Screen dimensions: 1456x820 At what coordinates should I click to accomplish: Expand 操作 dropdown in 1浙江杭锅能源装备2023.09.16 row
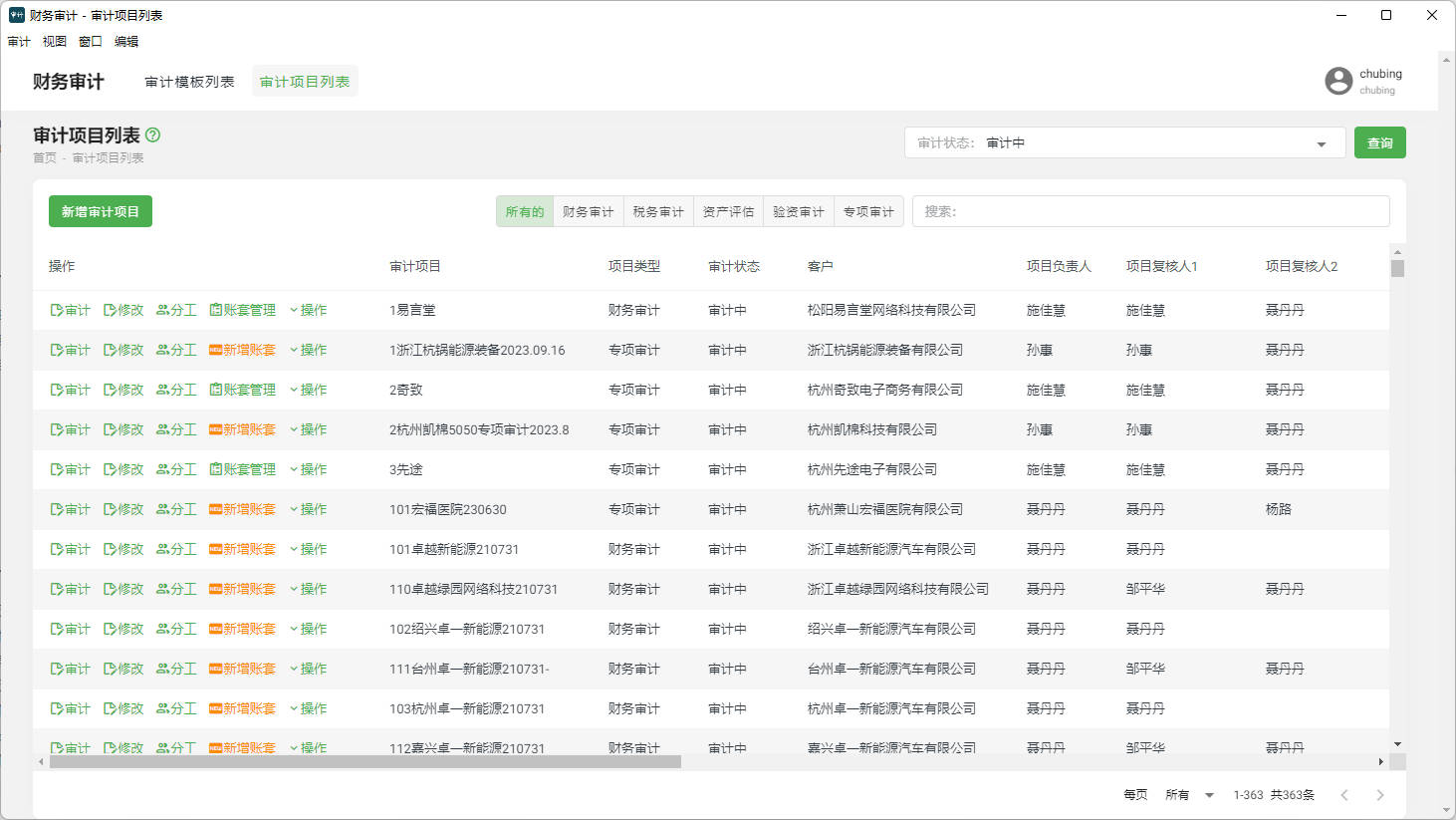(309, 350)
